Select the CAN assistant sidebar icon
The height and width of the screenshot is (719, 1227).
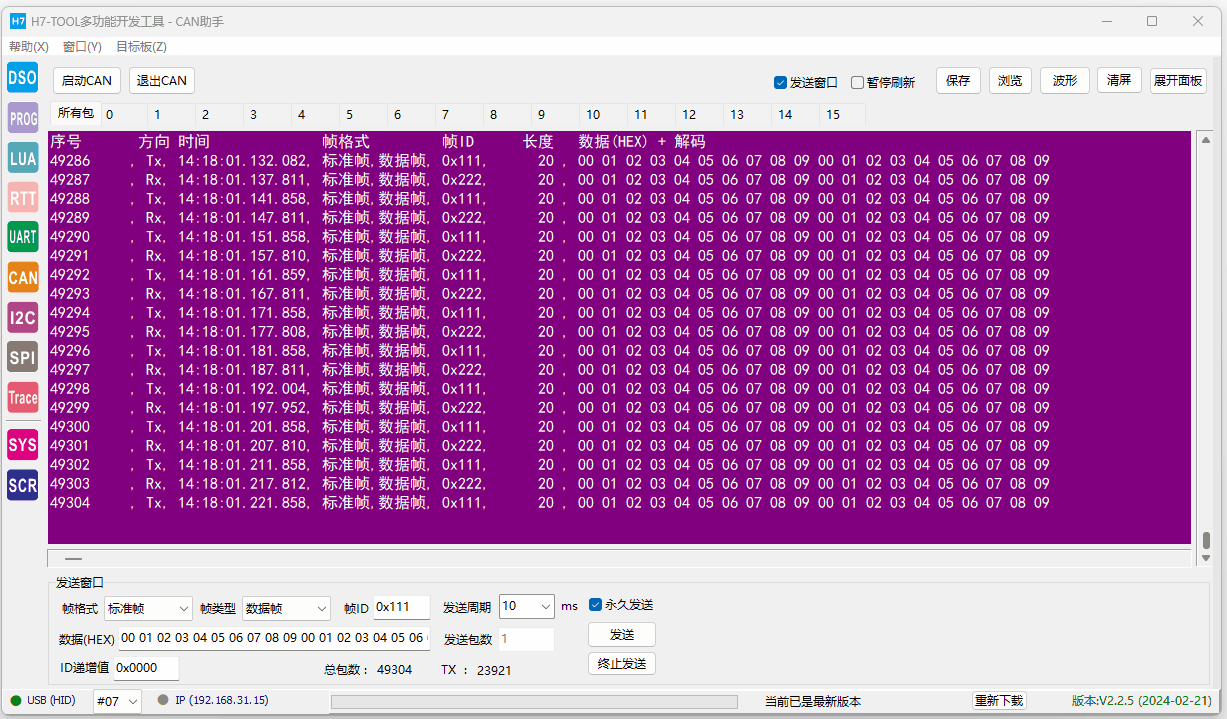[x=22, y=278]
